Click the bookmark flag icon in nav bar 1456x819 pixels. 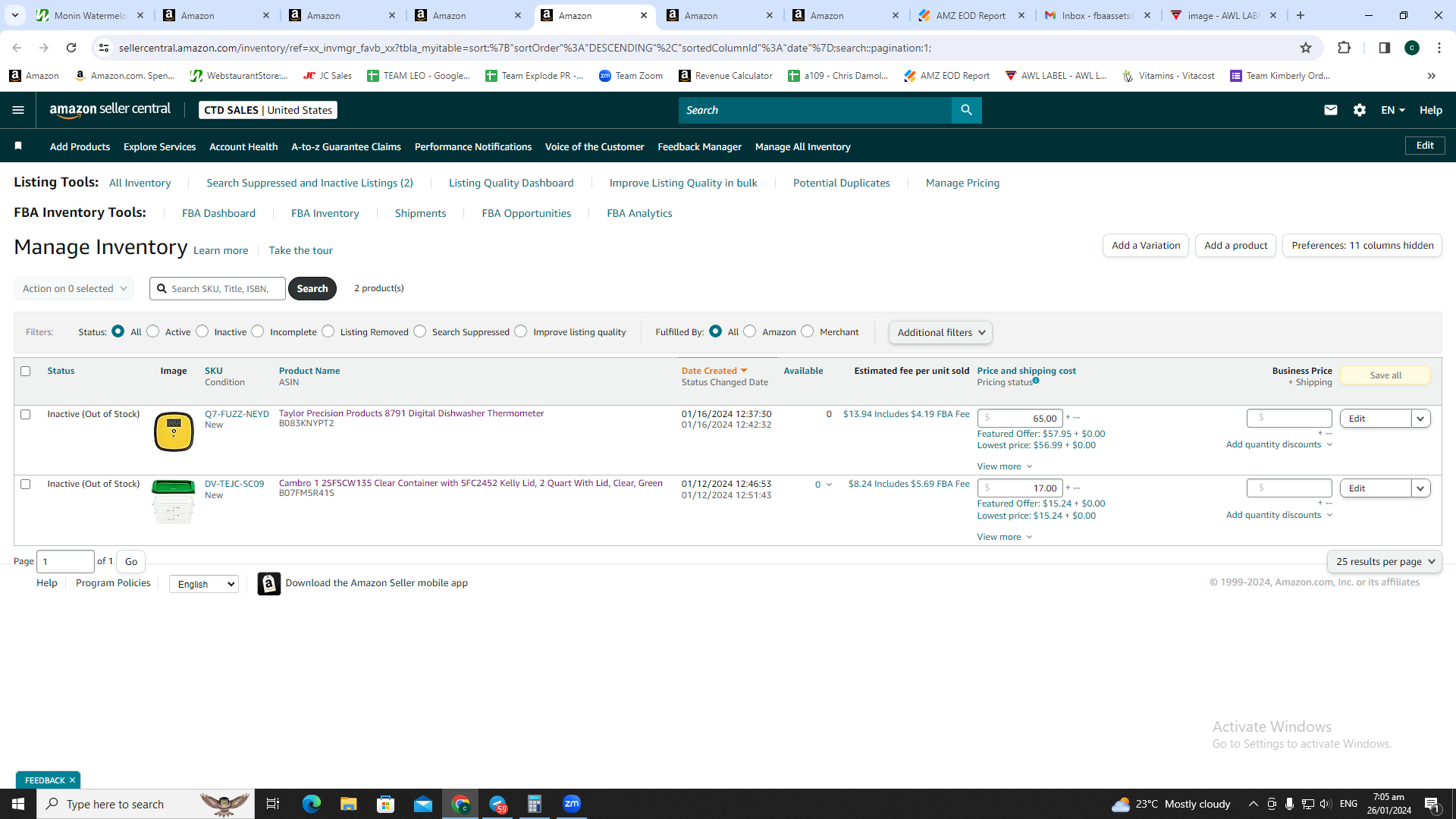click(18, 146)
